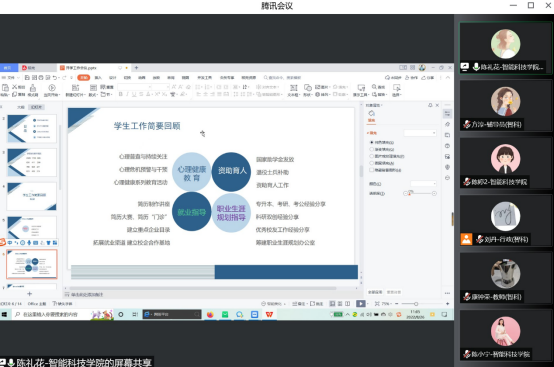This screenshot has height=367, width=554.
Task: Click the save icon in quick access toolbar
Action: tap(27, 78)
